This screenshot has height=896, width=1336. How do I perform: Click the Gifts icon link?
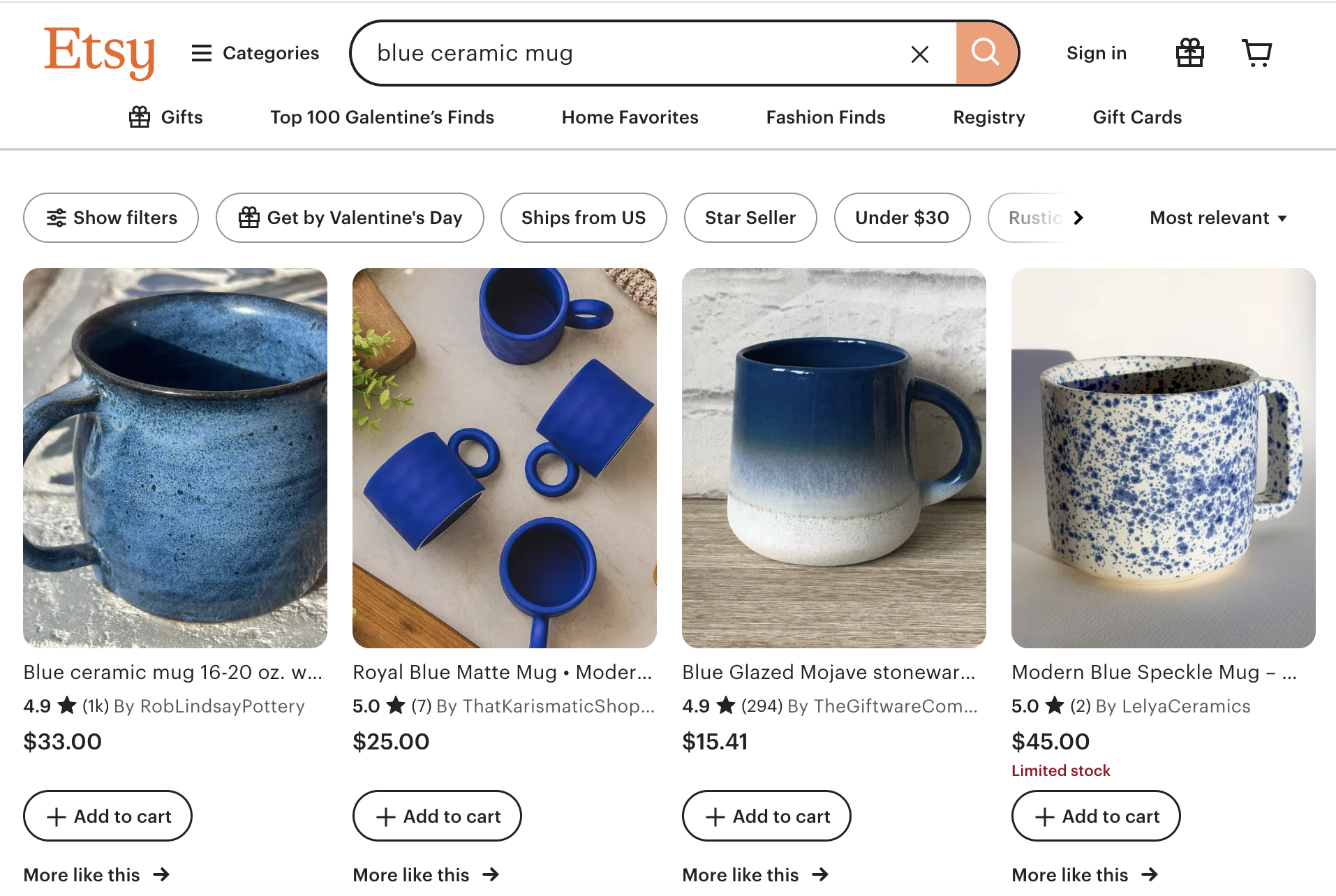[166, 117]
